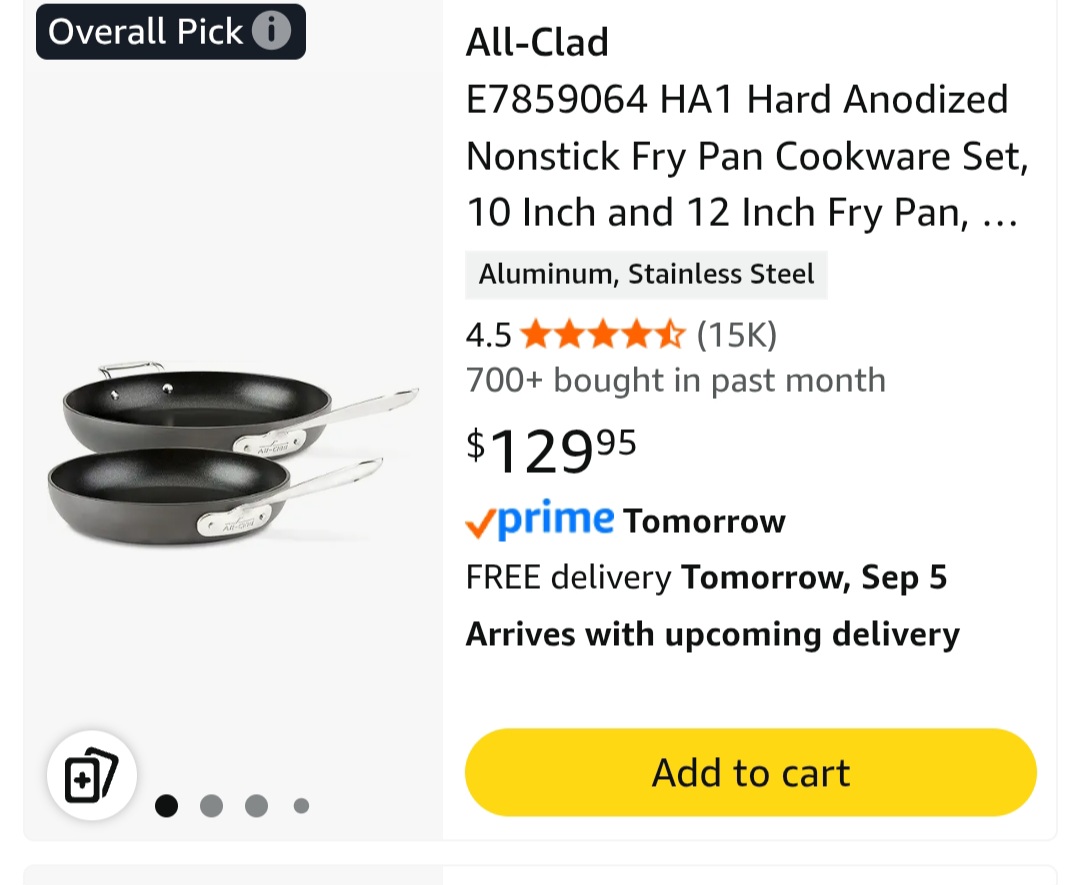Open the 15K reviews count
Image resolution: width=1080 pixels, height=885 pixels.
[x=736, y=335]
